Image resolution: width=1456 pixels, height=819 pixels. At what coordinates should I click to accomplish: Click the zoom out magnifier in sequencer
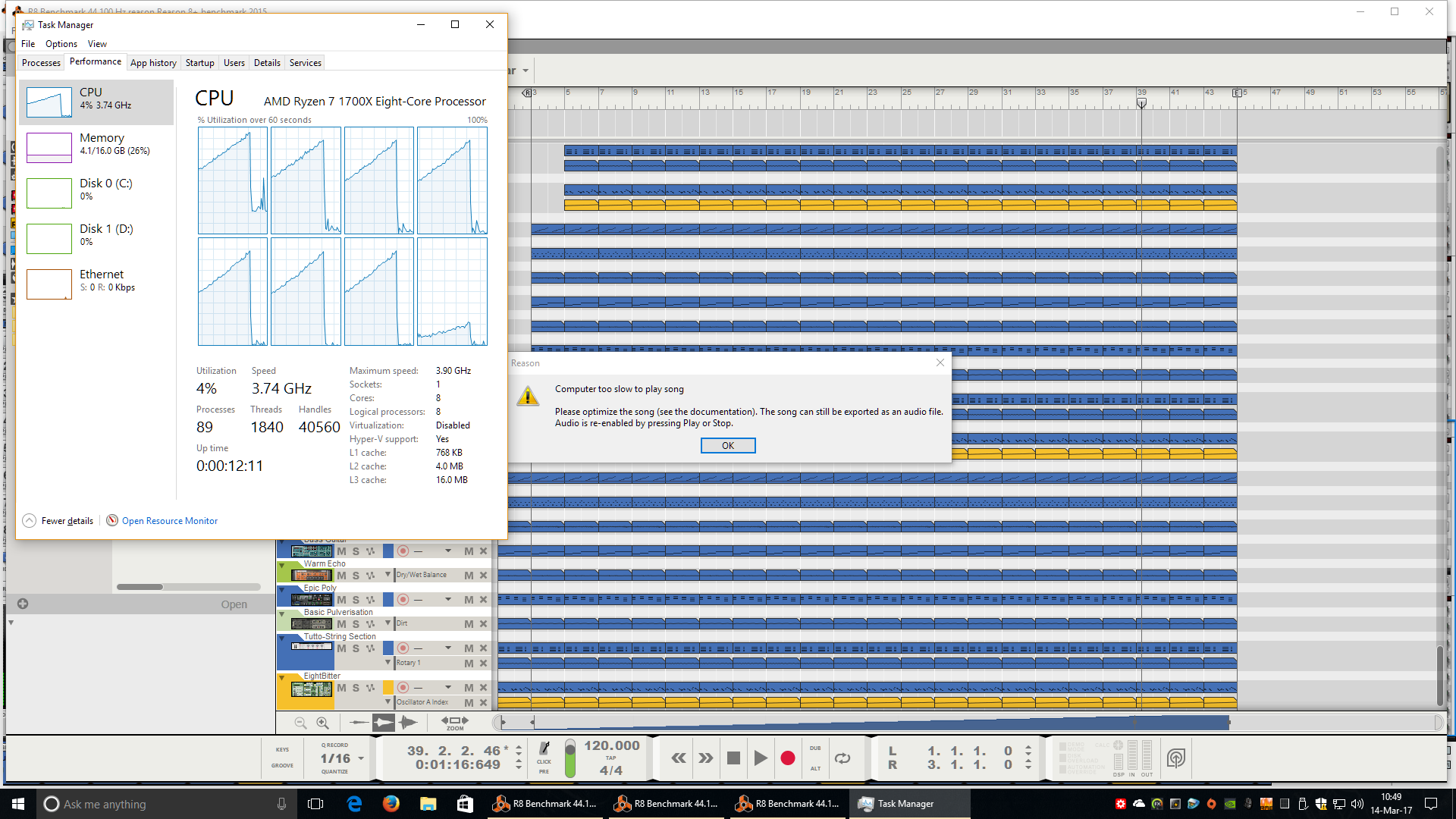click(x=300, y=723)
